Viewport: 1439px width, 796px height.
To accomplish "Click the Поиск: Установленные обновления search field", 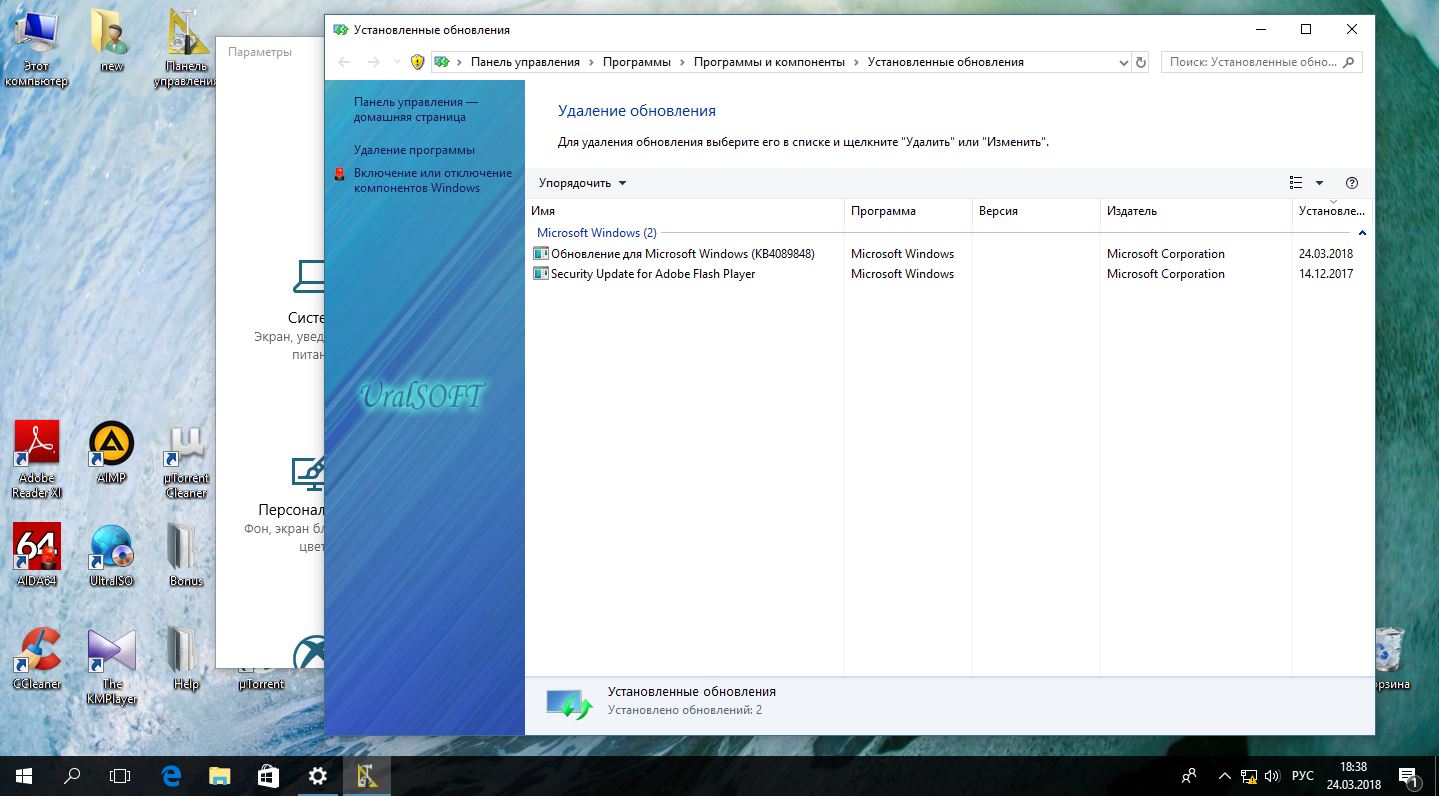I will tap(1254, 62).
